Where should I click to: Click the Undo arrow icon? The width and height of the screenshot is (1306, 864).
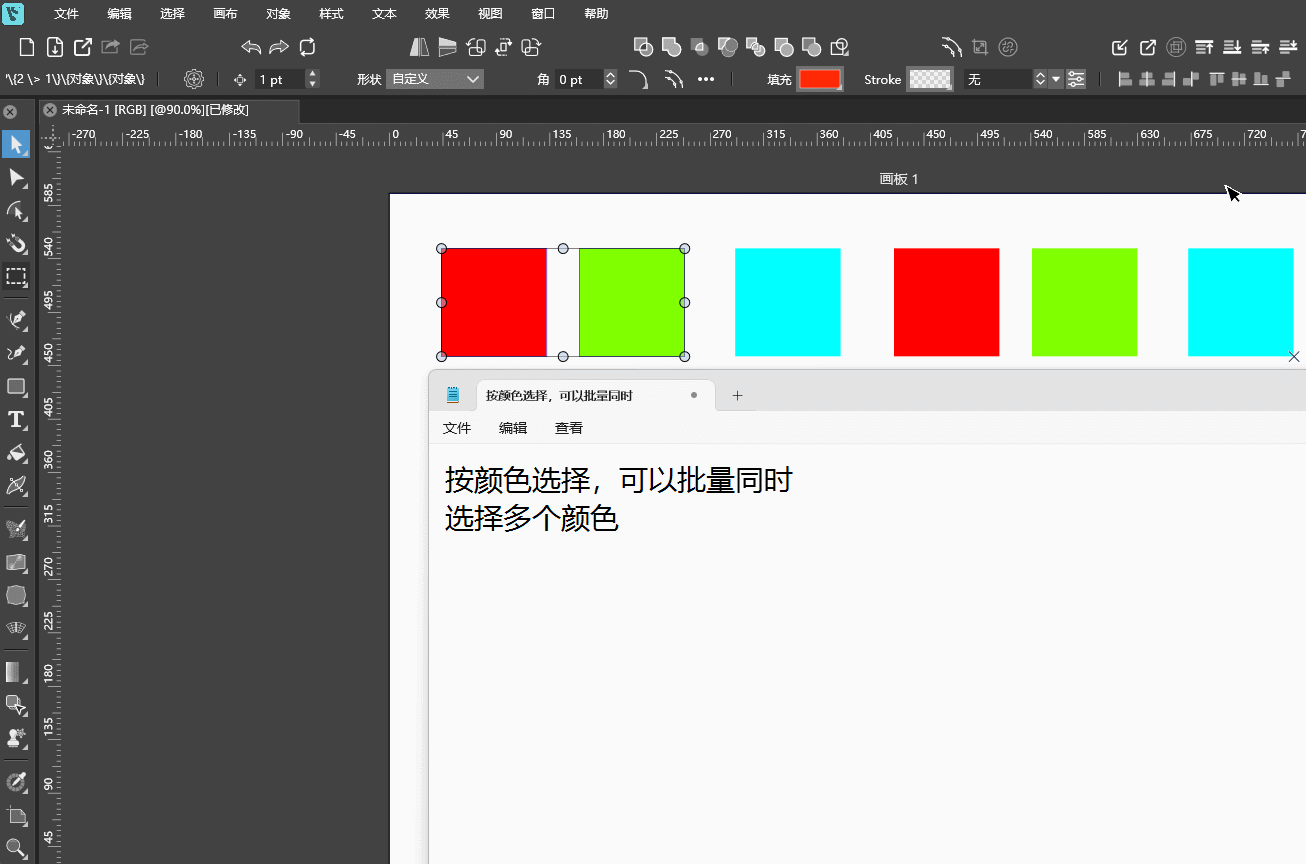(251, 47)
